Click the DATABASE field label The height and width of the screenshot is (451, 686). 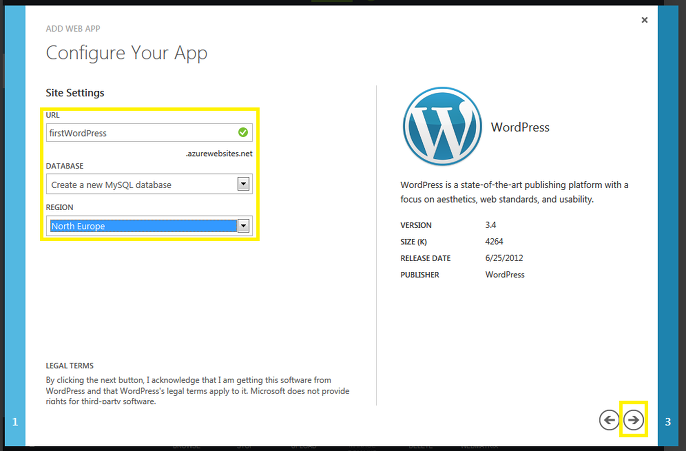[64, 166]
